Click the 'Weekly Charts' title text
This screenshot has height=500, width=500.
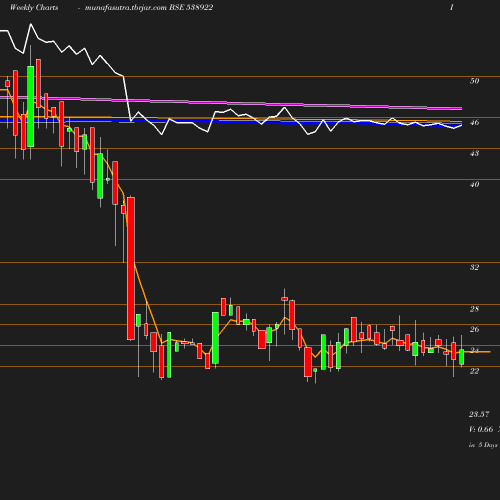pyautogui.click(x=34, y=7)
